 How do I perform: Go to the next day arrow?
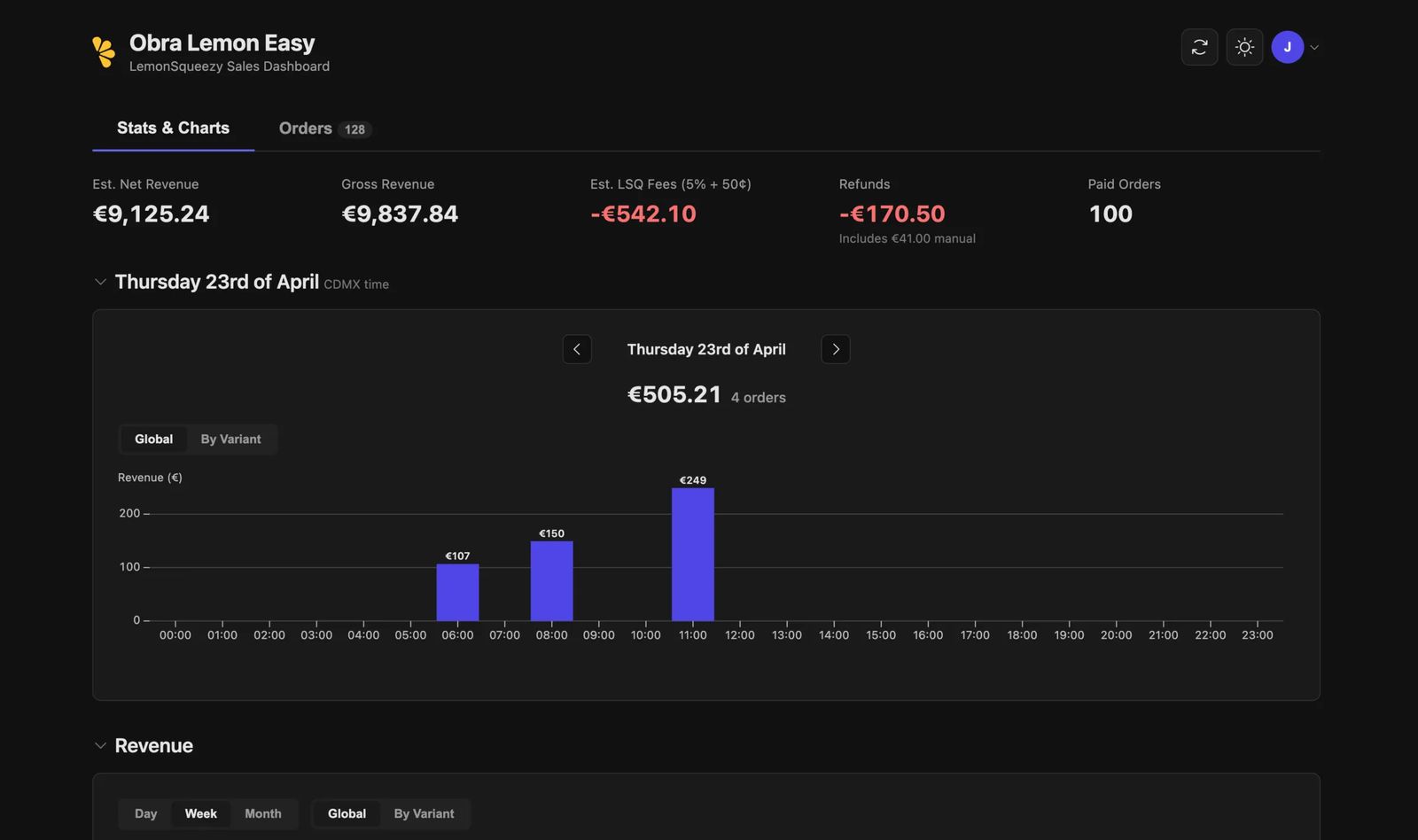[x=836, y=349]
